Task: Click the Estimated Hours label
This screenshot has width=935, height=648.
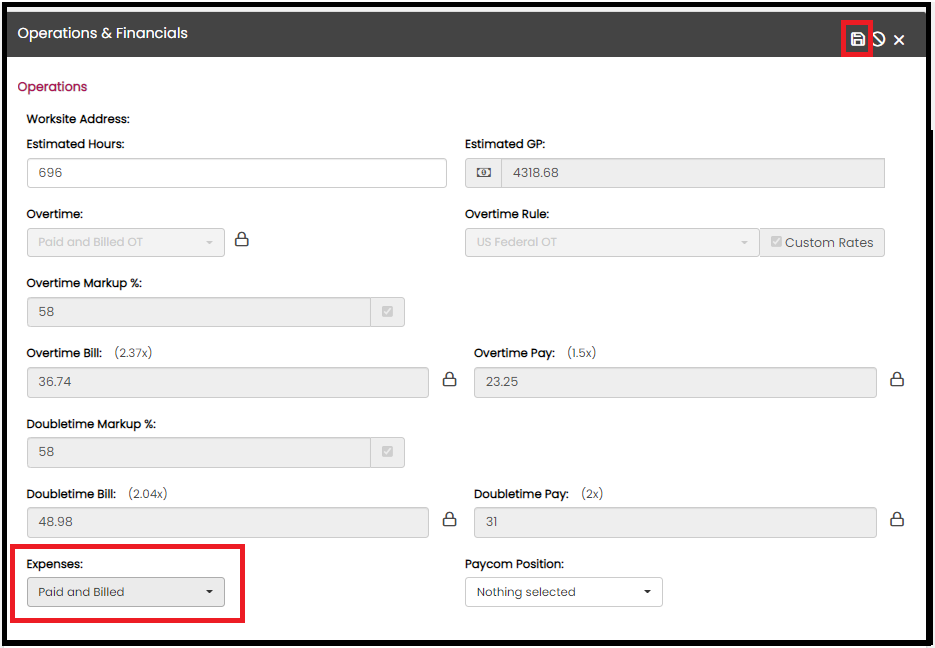Action: [x=76, y=144]
